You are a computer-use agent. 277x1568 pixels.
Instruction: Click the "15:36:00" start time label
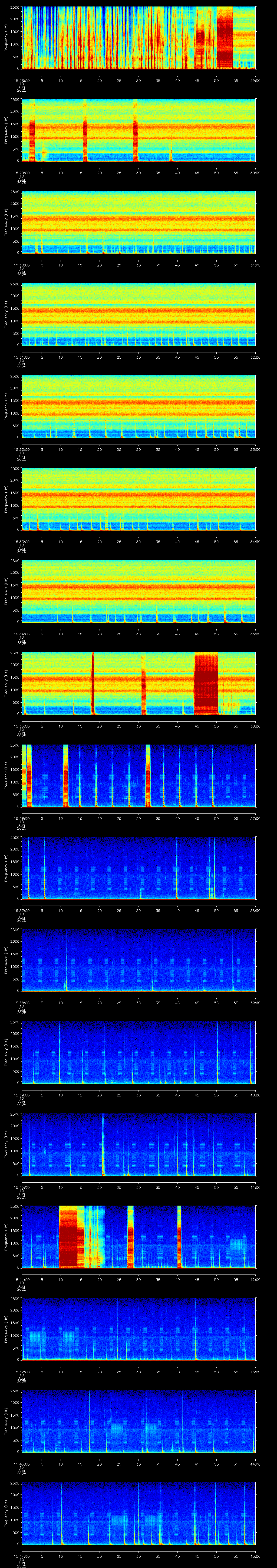(x=22, y=818)
